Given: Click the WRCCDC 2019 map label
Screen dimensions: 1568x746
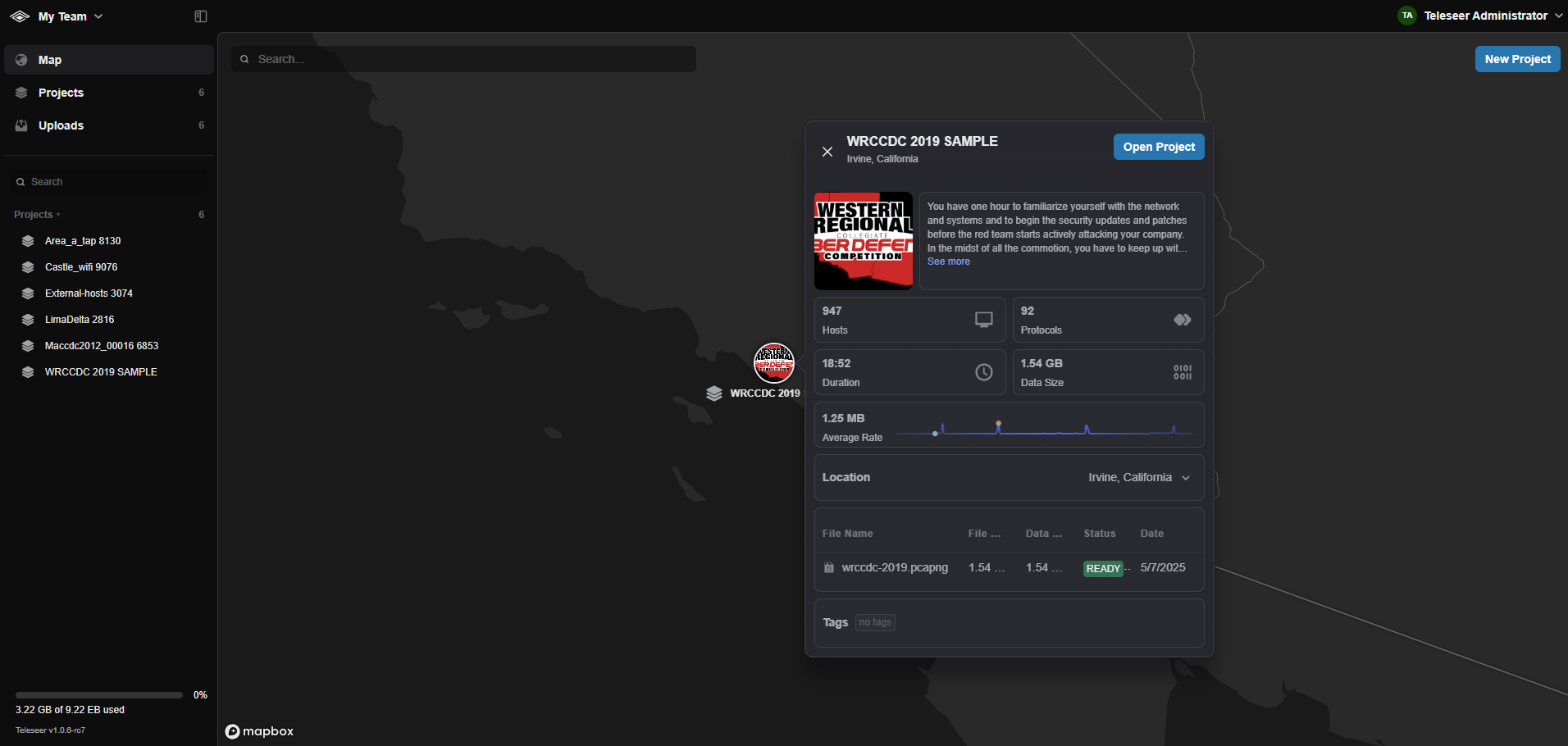Looking at the screenshot, I should pos(765,393).
